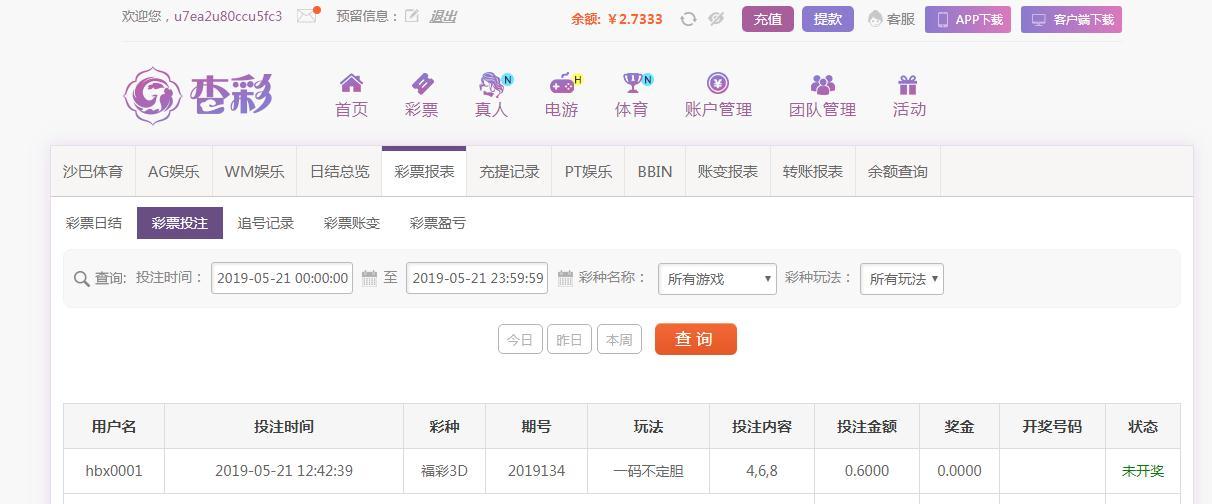1212x504 pixels.
Task: Open 彩票账变 sub-tab
Action: (352, 223)
